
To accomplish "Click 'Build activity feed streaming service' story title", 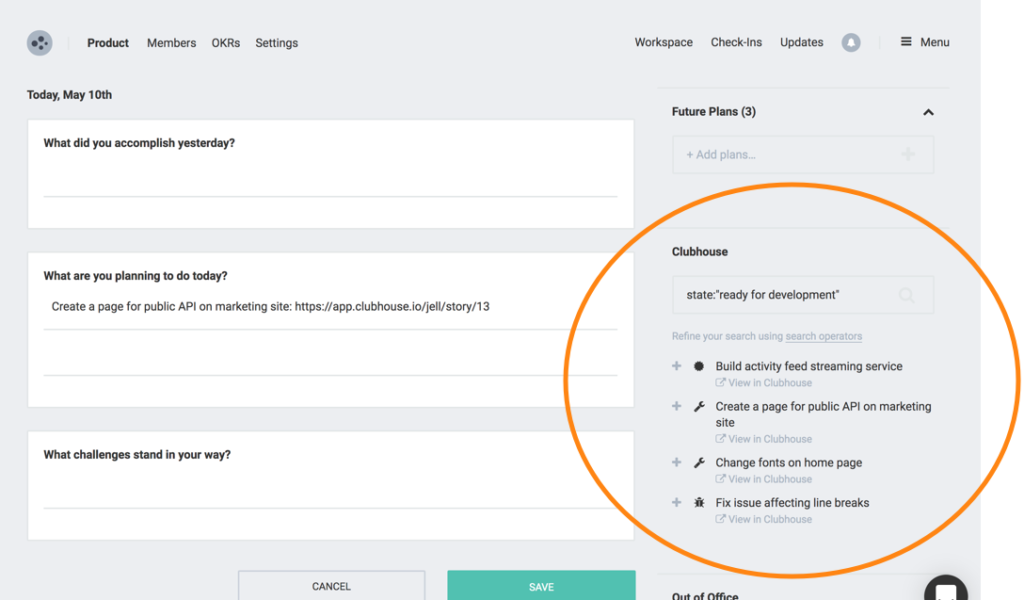I will pyautogui.click(x=808, y=366).
